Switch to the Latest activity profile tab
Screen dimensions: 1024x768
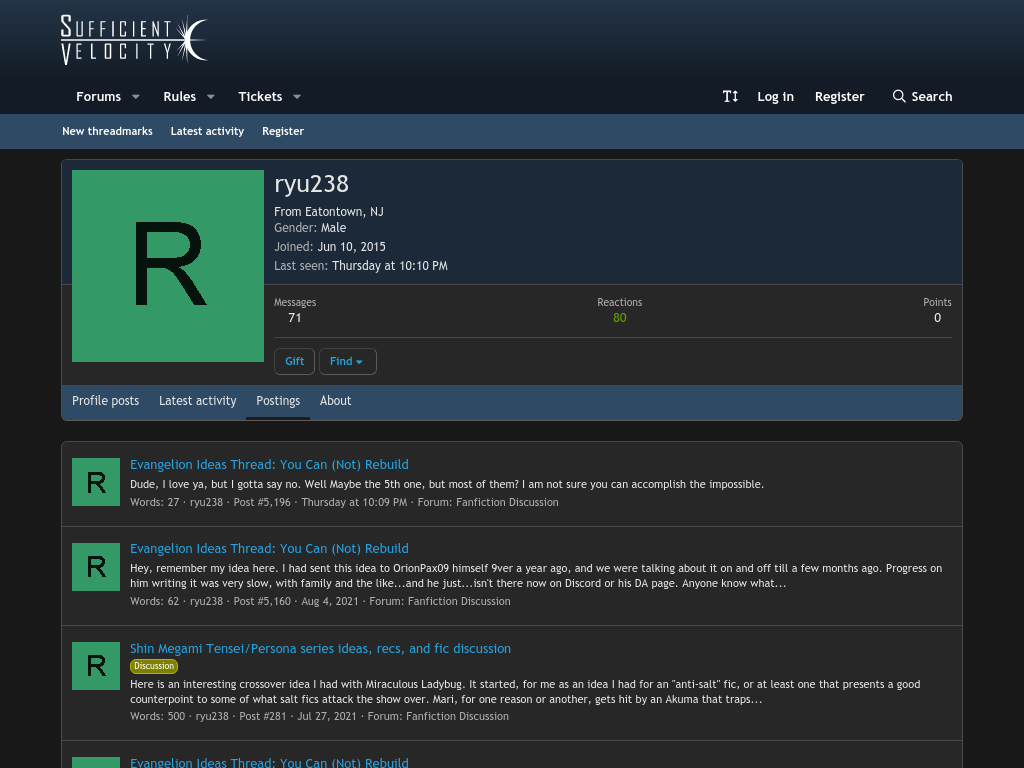click(197, 401)
